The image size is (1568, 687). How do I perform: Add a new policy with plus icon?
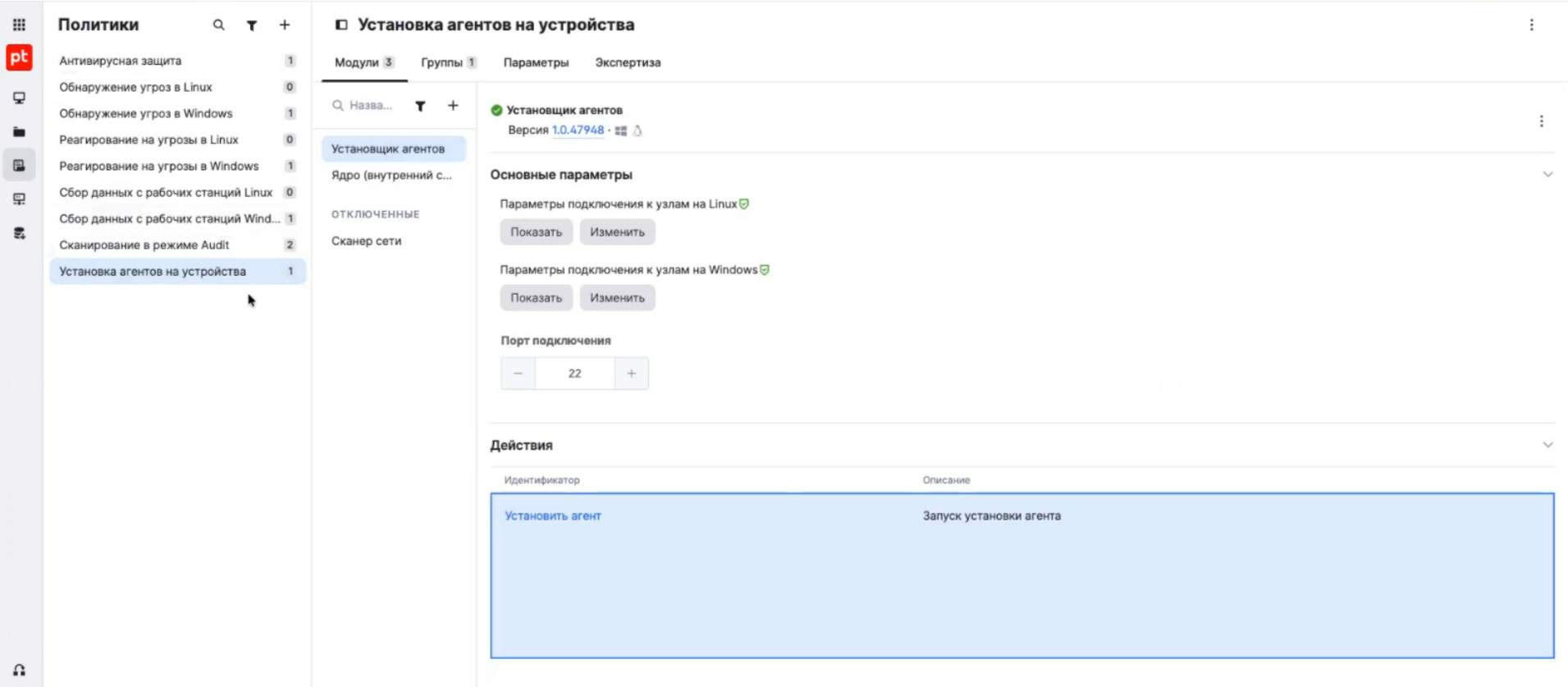point(285,25)
